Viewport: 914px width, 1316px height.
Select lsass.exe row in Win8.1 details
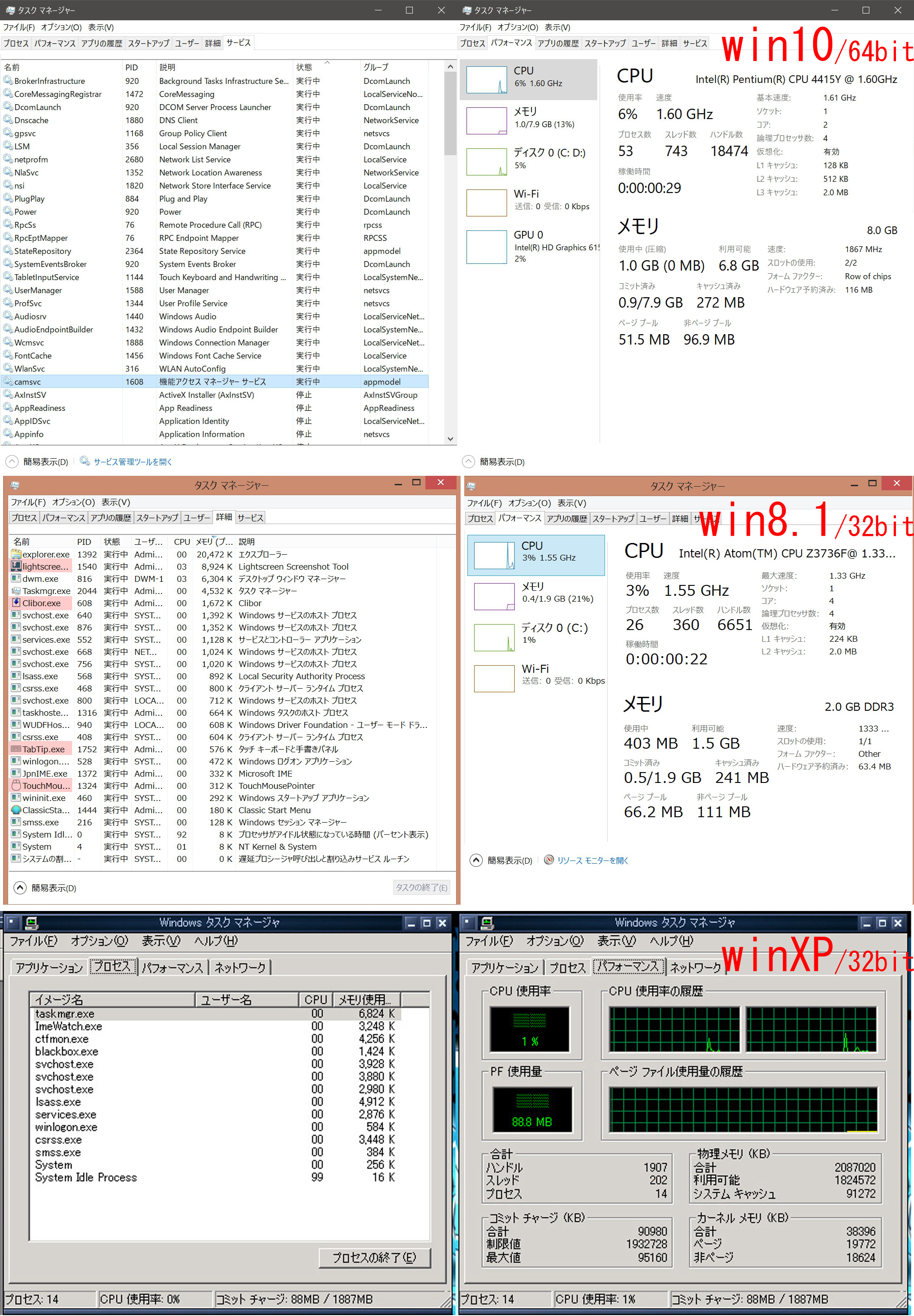click(x=223, y=676)
